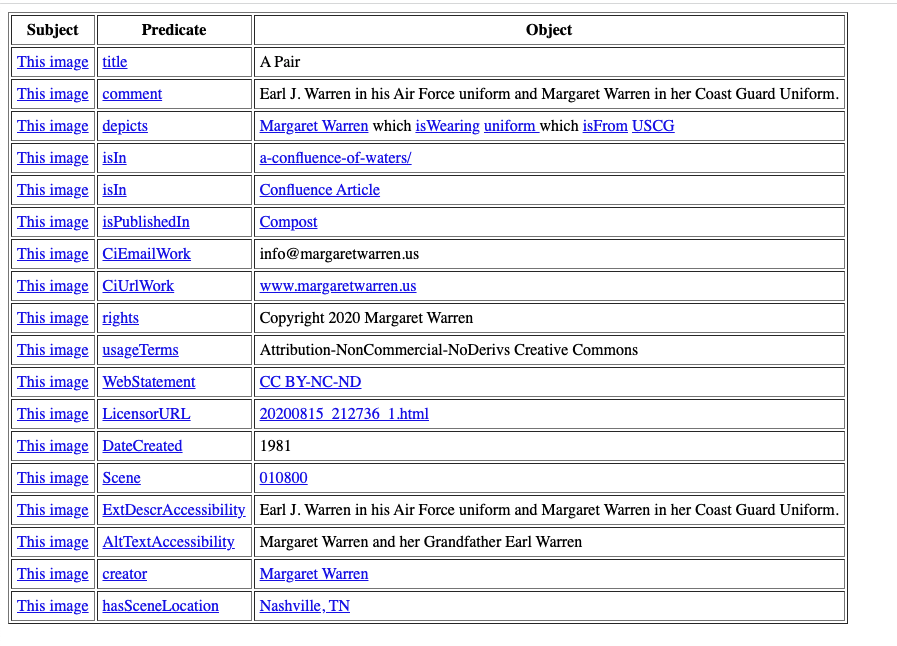Click the 'uniform' link
Screen dimensions: 897x646
(511, 126)
